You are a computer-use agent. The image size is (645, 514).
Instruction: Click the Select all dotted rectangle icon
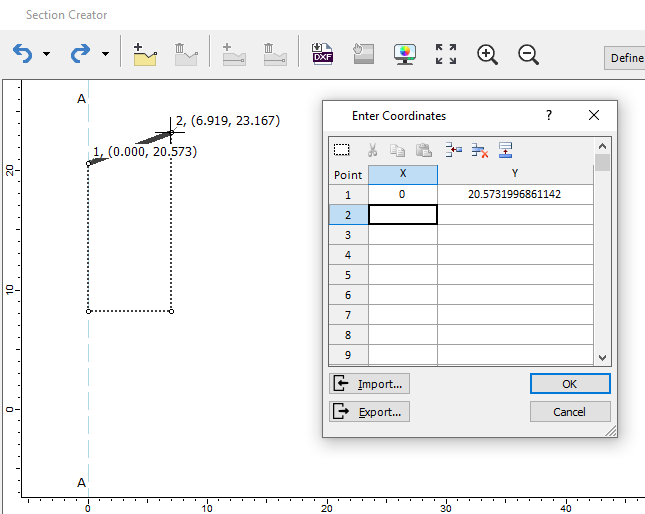(342, 150)
